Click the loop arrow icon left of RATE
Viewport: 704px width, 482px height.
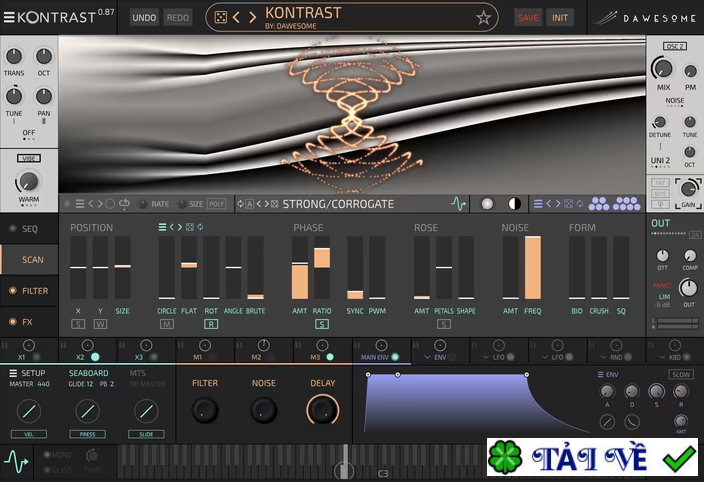124,204
